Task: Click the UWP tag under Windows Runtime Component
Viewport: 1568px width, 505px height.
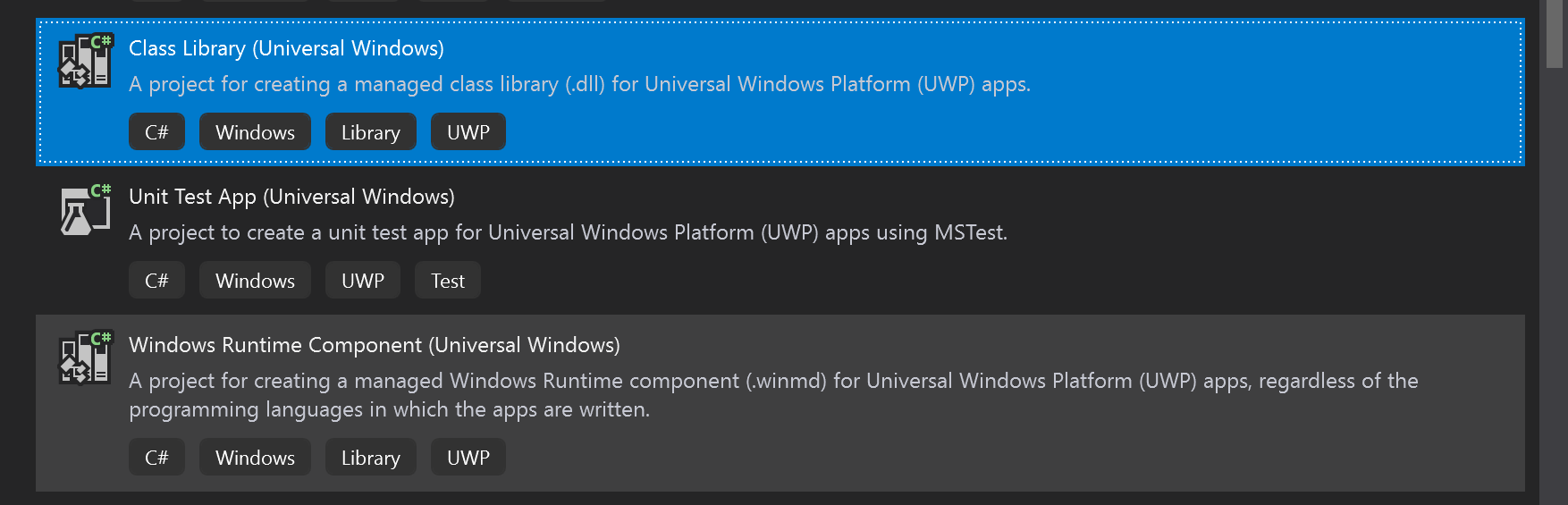Action: [x=468, y=458]
